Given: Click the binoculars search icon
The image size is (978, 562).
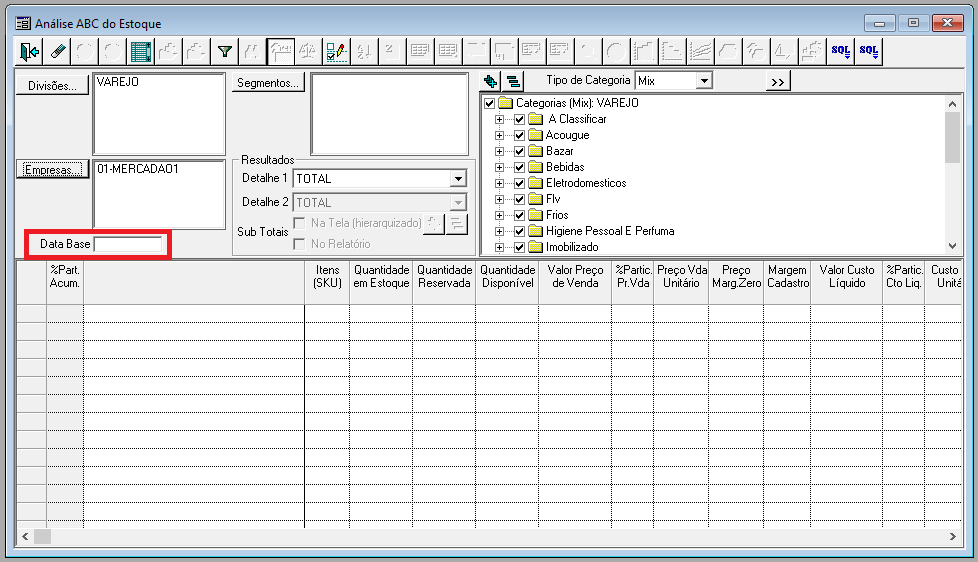Looking at the screenshot, I should coord(252,51).
